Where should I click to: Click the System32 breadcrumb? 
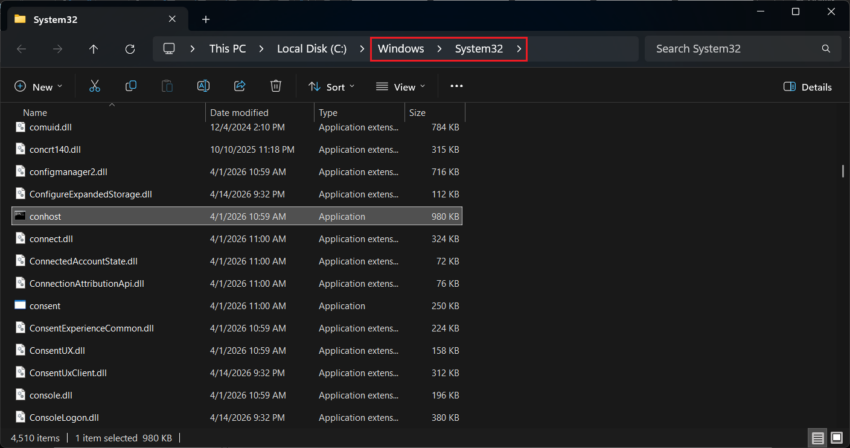tap(479, 49)
